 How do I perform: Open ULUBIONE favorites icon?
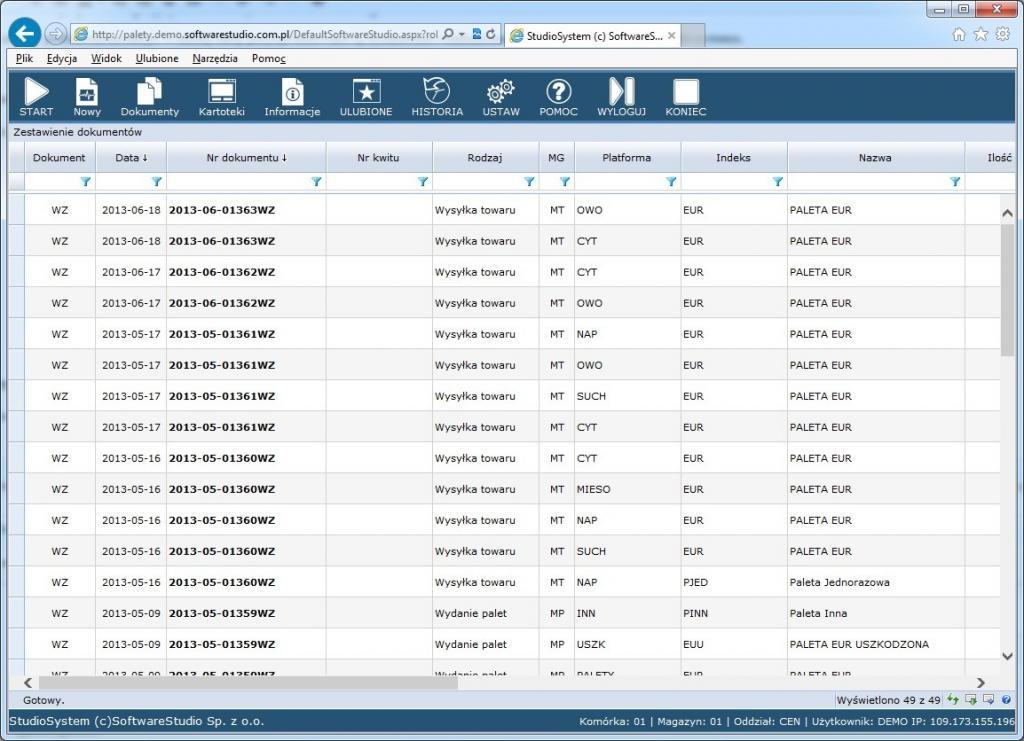(x=366, y=93)
